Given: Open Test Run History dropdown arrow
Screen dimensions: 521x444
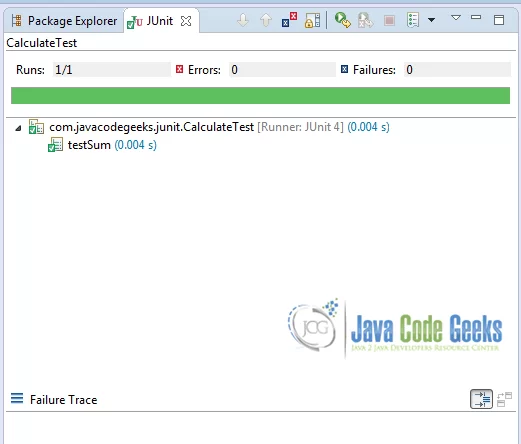Looking at the screenshot, I should coord(431,20).
